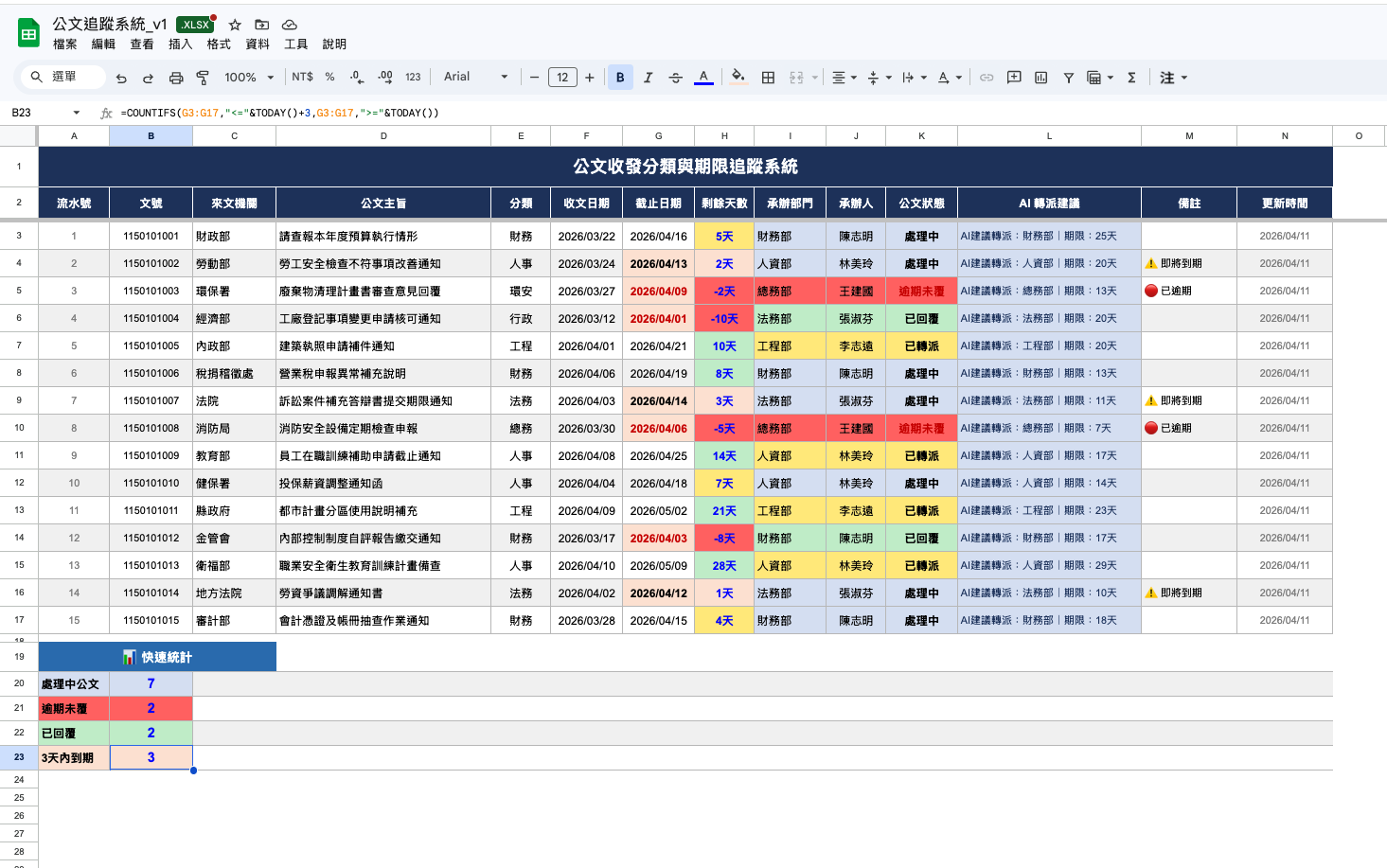Open the 注 input tools dropdown
This screenshot has height=868, width=1387.
pos(1174,78)
